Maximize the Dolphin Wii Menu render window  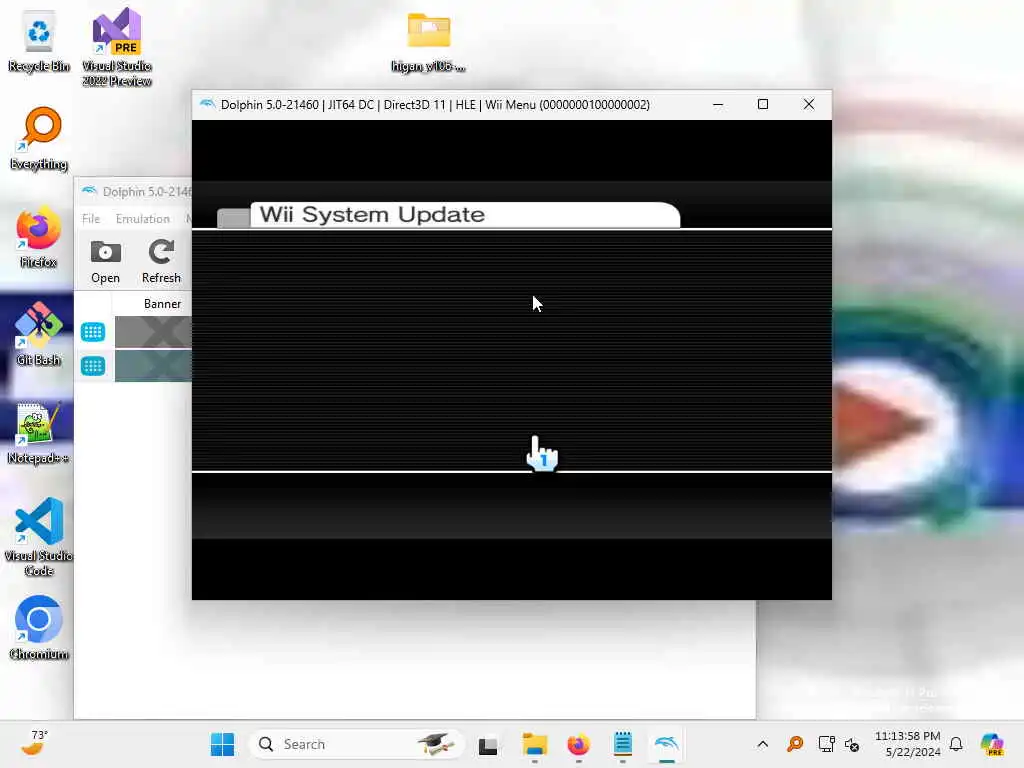point(763,104)
